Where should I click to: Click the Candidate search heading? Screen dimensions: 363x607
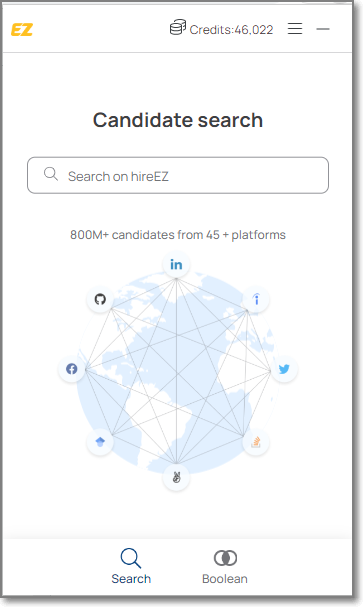click(178, 120)
